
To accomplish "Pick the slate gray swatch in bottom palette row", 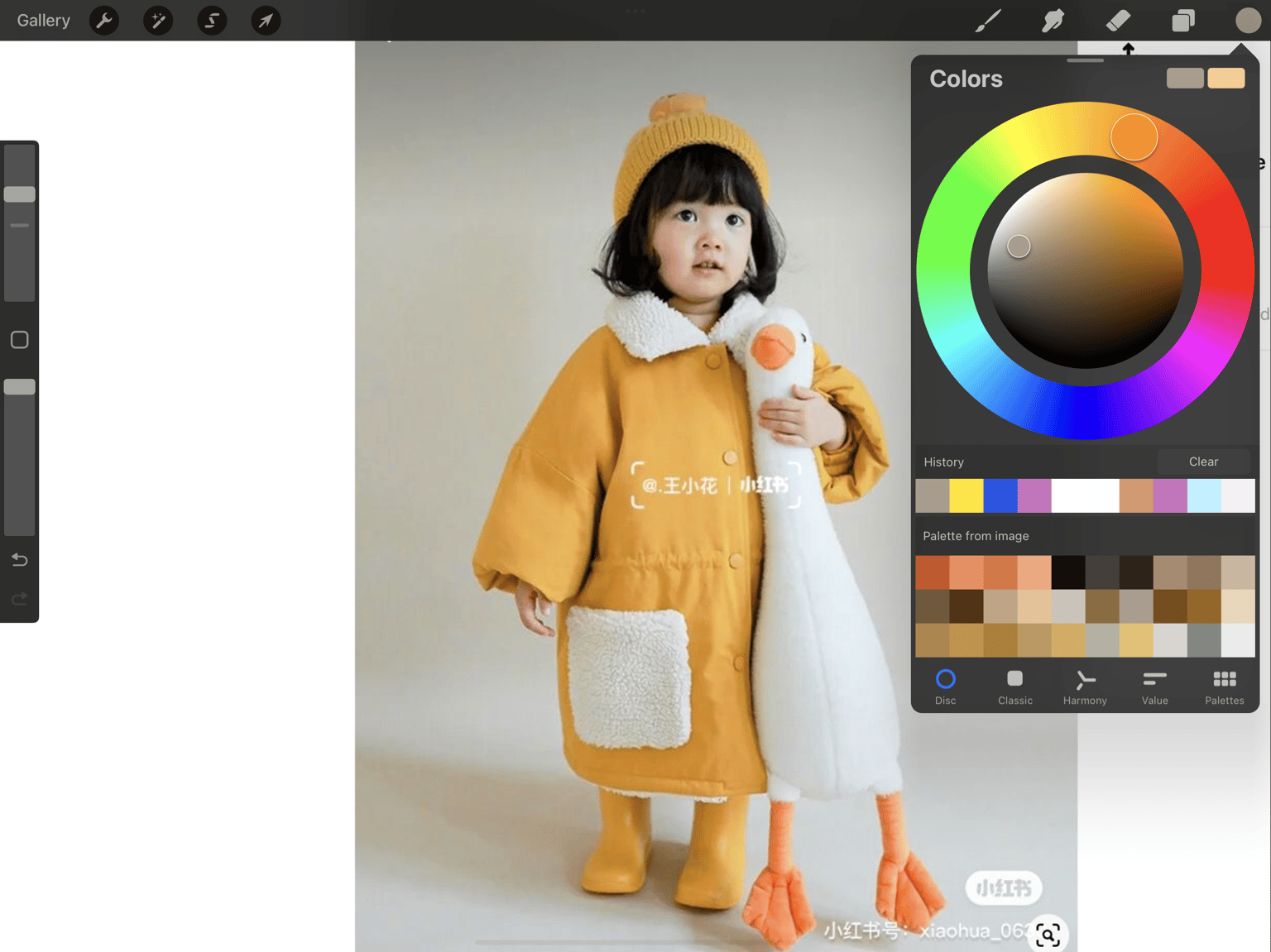I will tap(1204, 640).
